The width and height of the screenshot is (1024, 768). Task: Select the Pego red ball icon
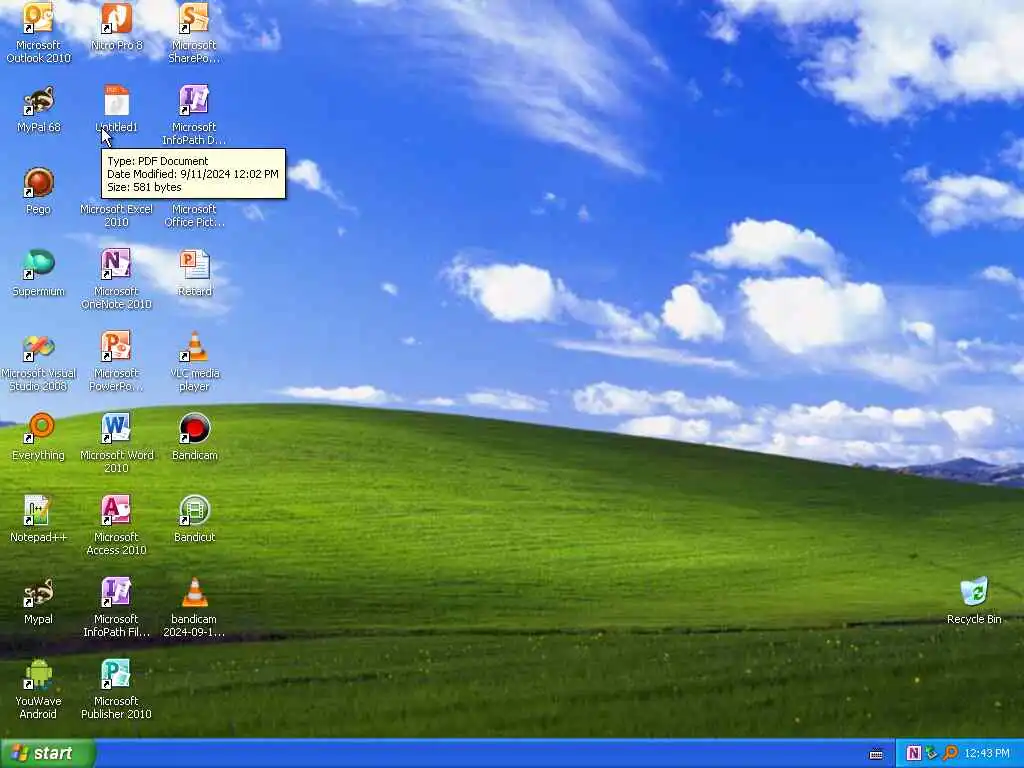pos(39,182)
